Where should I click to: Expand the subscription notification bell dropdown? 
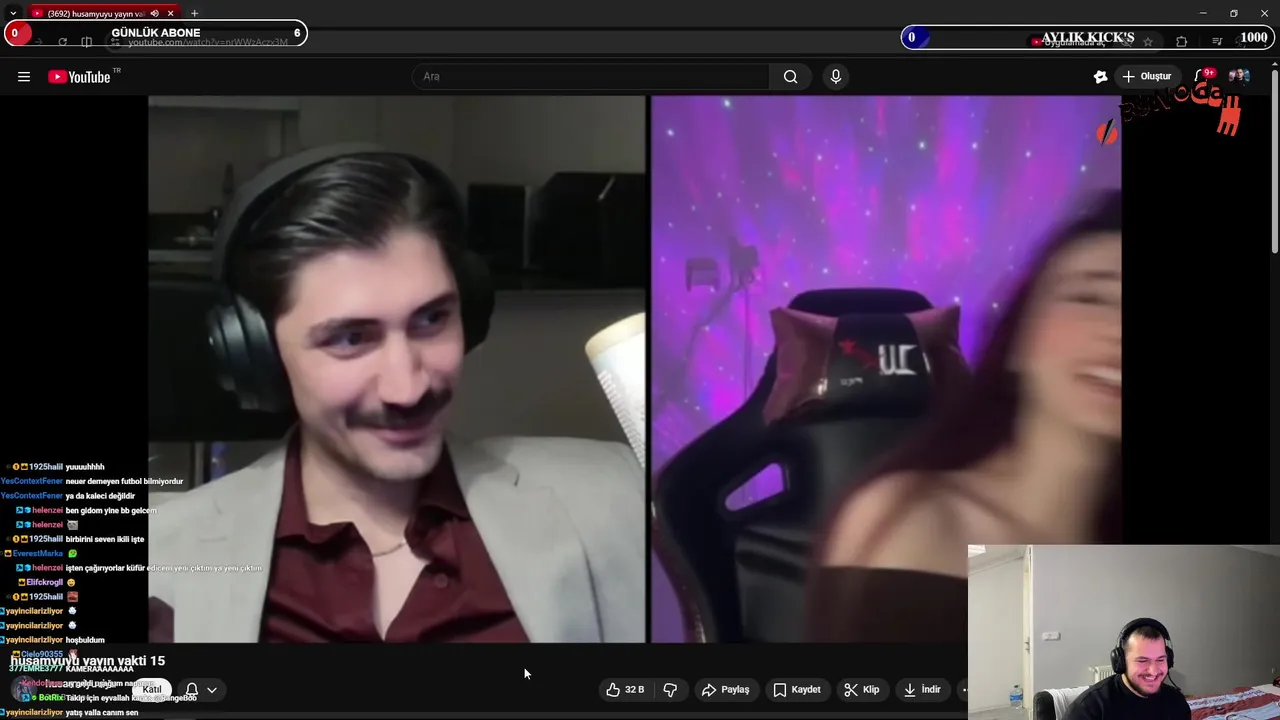point(201,690)
